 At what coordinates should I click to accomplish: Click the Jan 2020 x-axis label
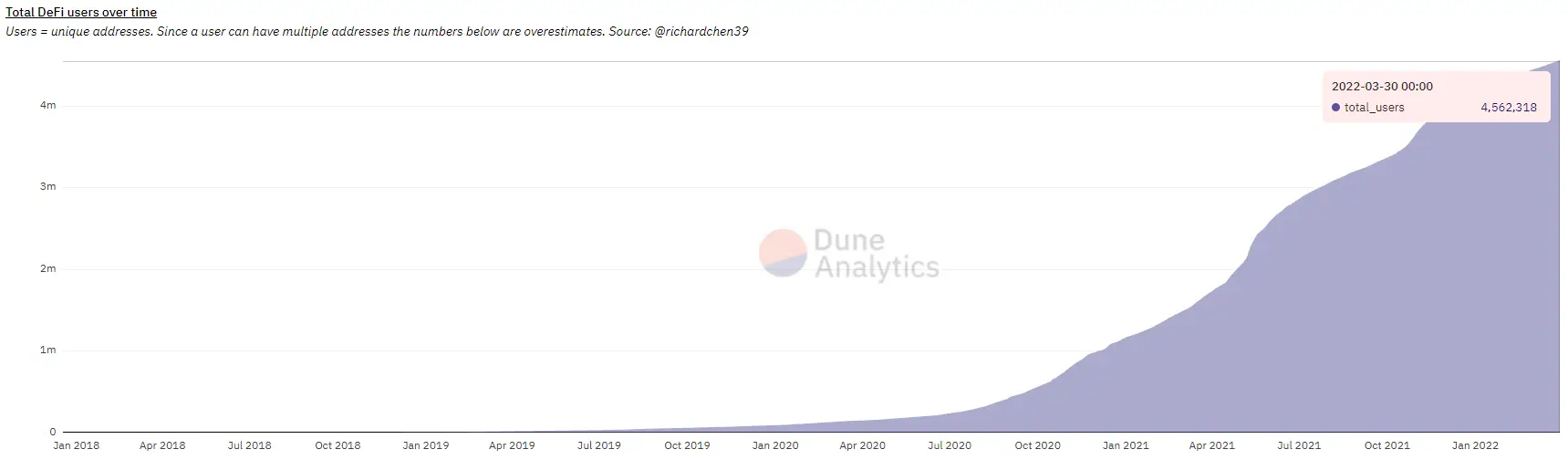pyautogui.click(x=775, y=445)
